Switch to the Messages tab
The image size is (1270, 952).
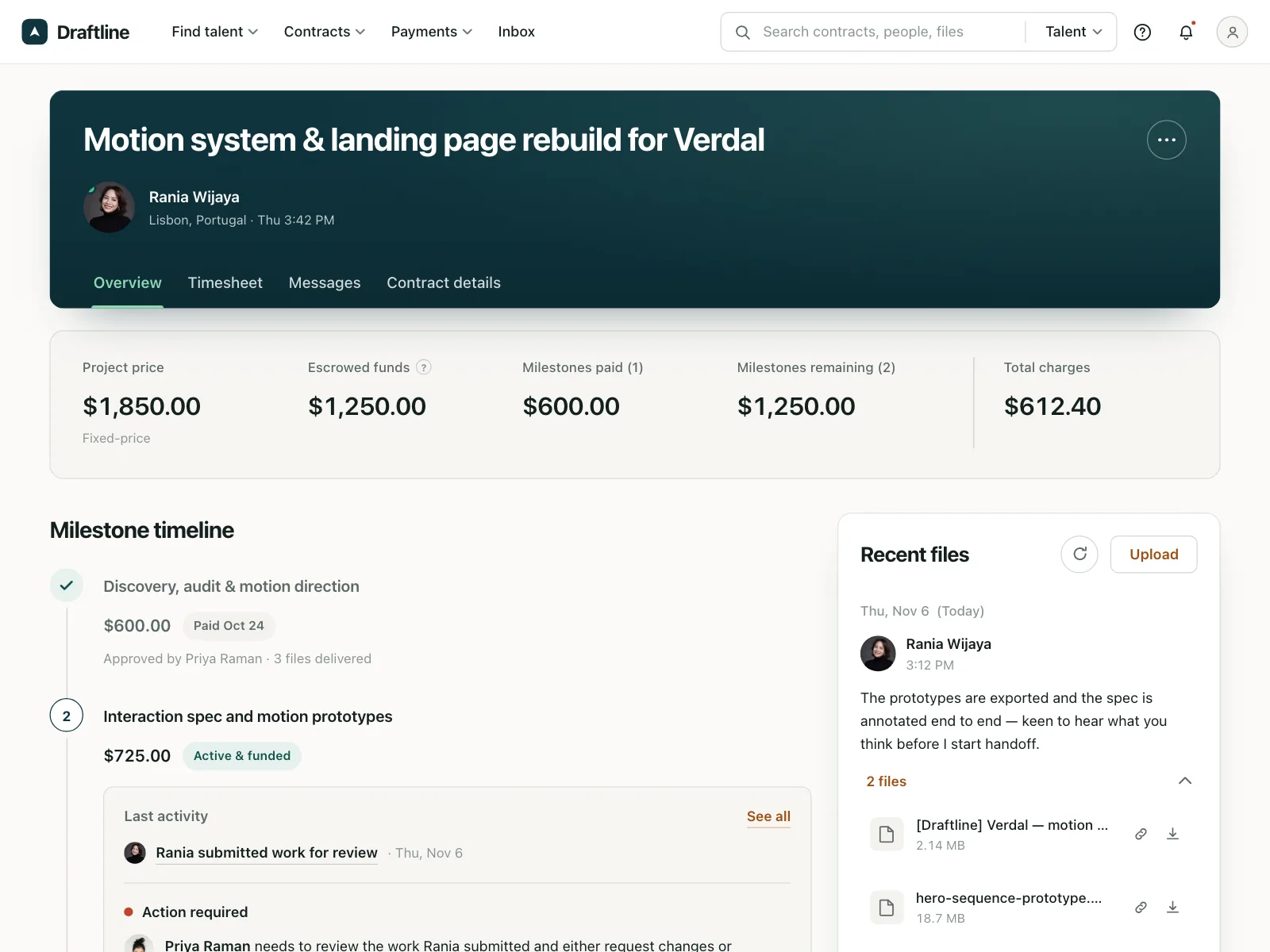(325, 283)
